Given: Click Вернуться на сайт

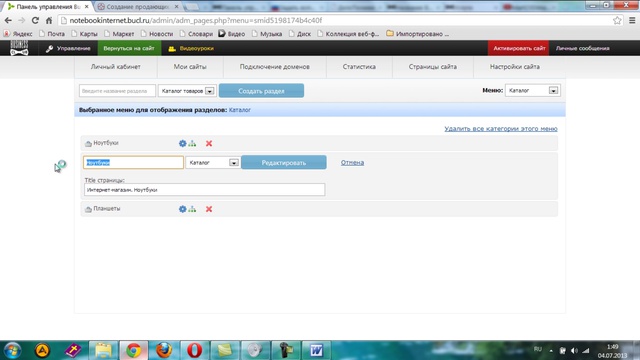Looking at the screenshot, I should tap(129, 48).
